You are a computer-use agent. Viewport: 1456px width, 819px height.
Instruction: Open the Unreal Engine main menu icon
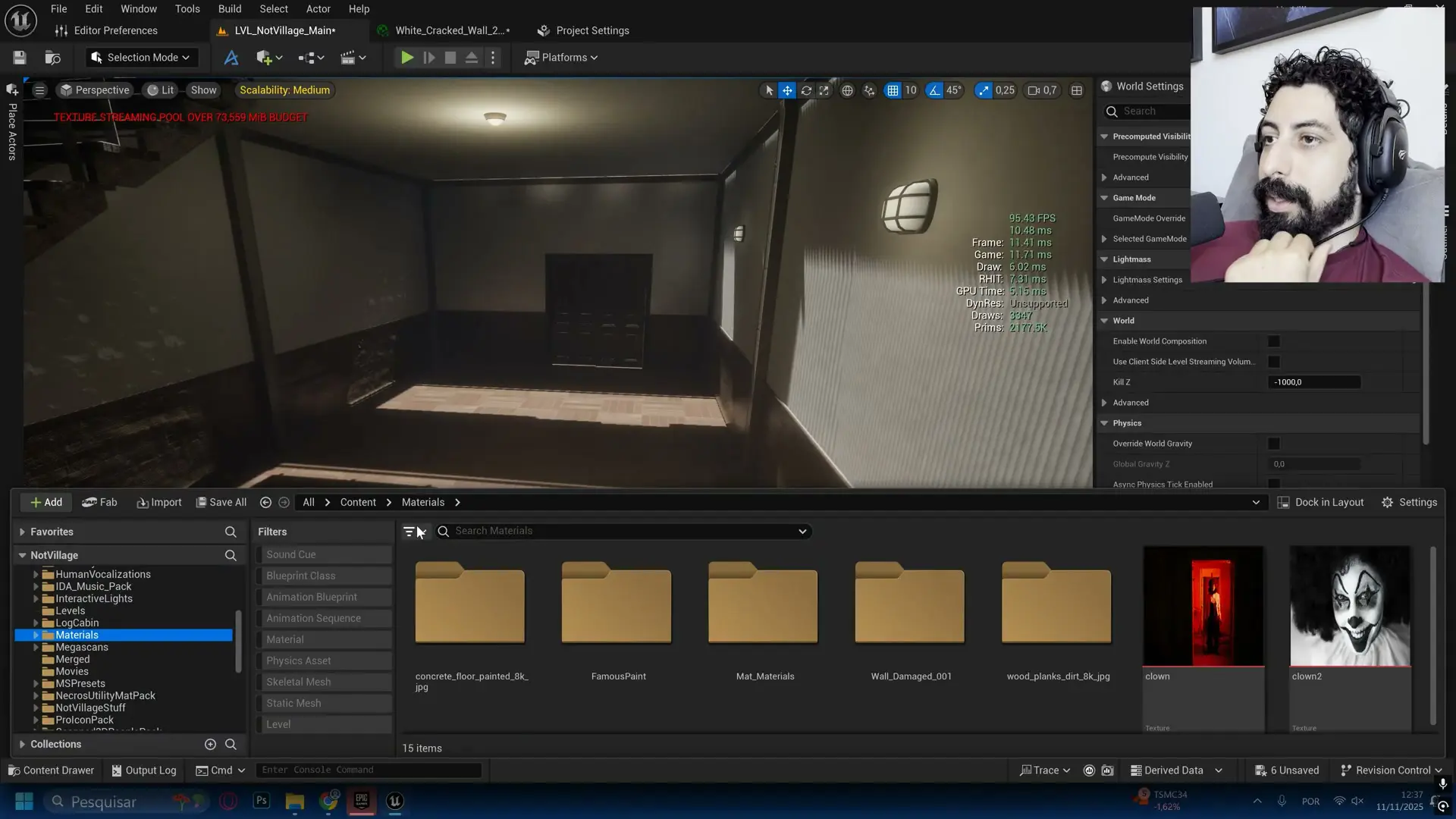[x=20, y=20]
